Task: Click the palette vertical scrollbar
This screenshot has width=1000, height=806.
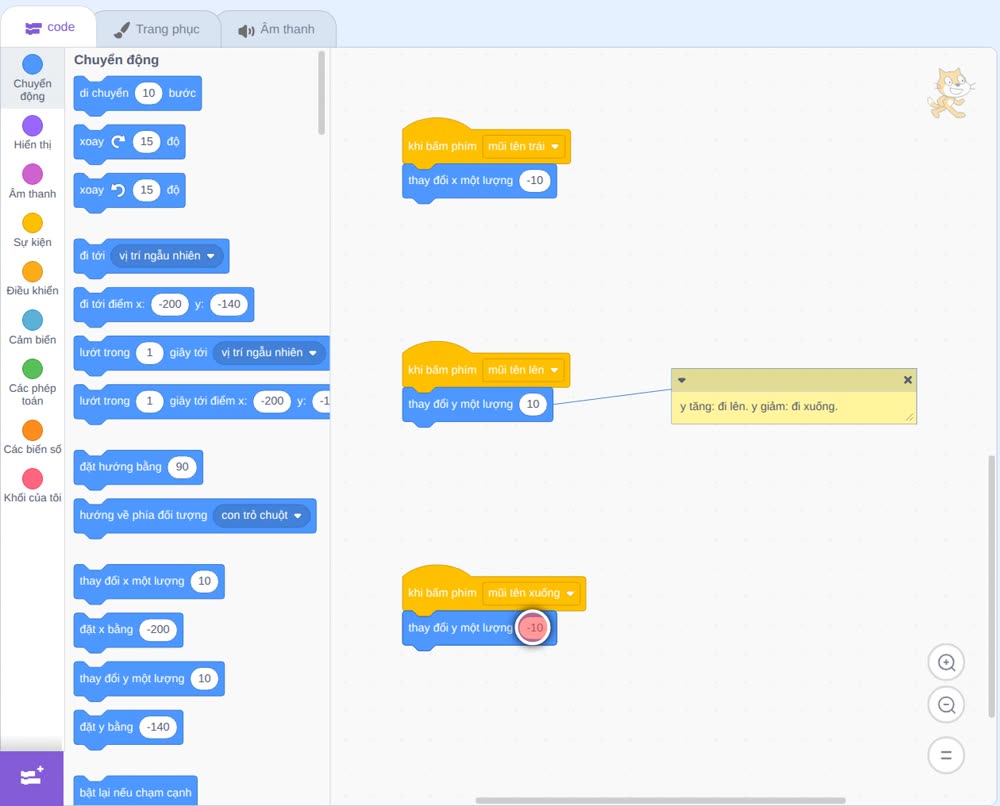Action: [321, 93]
